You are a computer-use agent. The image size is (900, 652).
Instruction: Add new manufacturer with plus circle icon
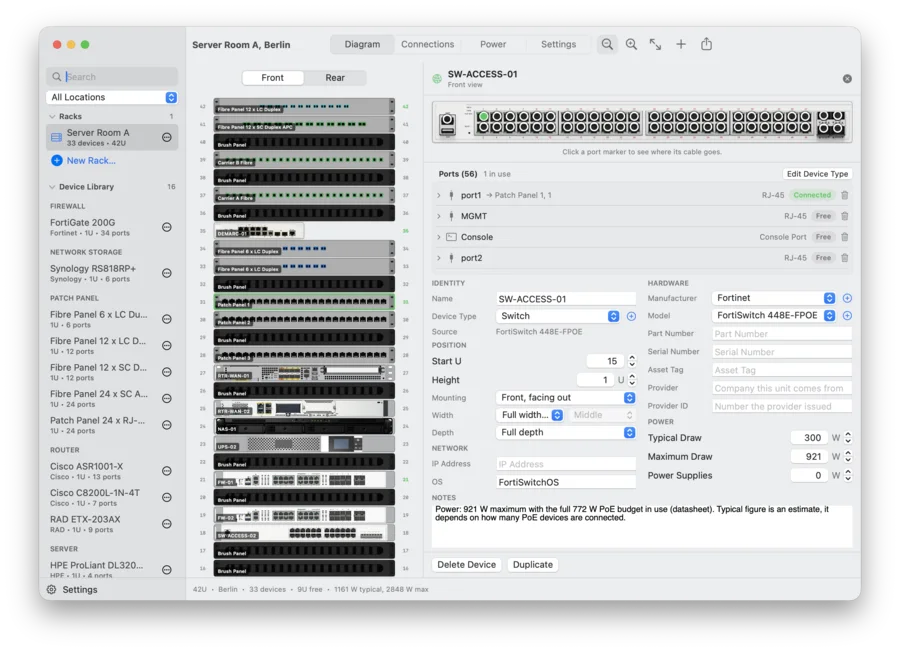point(847,298)
